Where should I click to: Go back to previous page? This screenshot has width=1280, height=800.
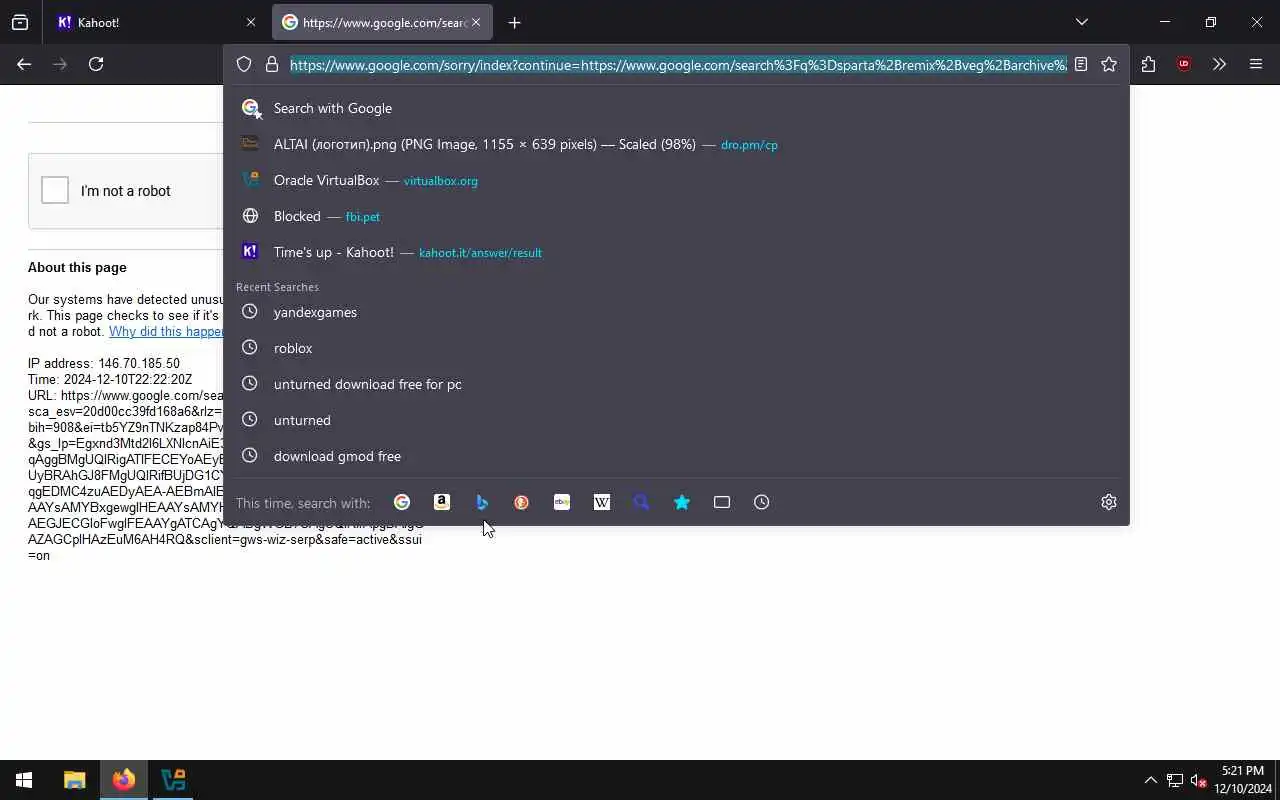tap(24, 64)
